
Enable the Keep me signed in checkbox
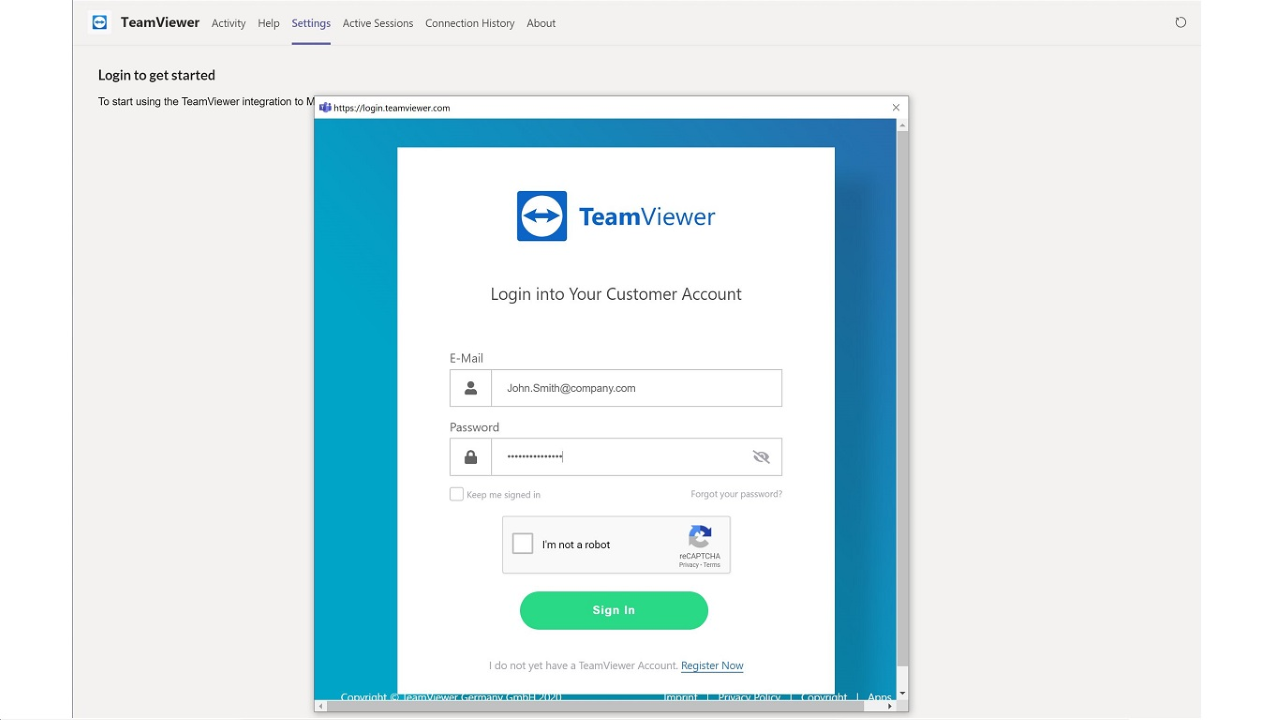[457, 494]
